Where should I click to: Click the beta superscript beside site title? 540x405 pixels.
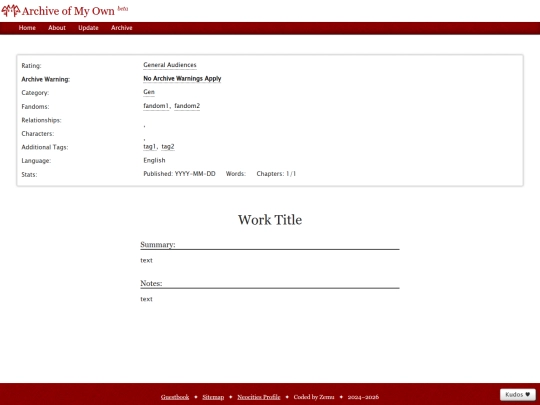pyautogui.click(x=123, y=9)
